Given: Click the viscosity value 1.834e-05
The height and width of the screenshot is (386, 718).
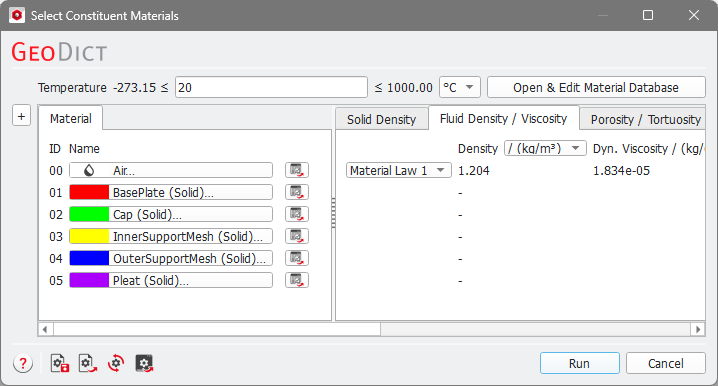Looking at the screenshot, I should pos(621,171).
